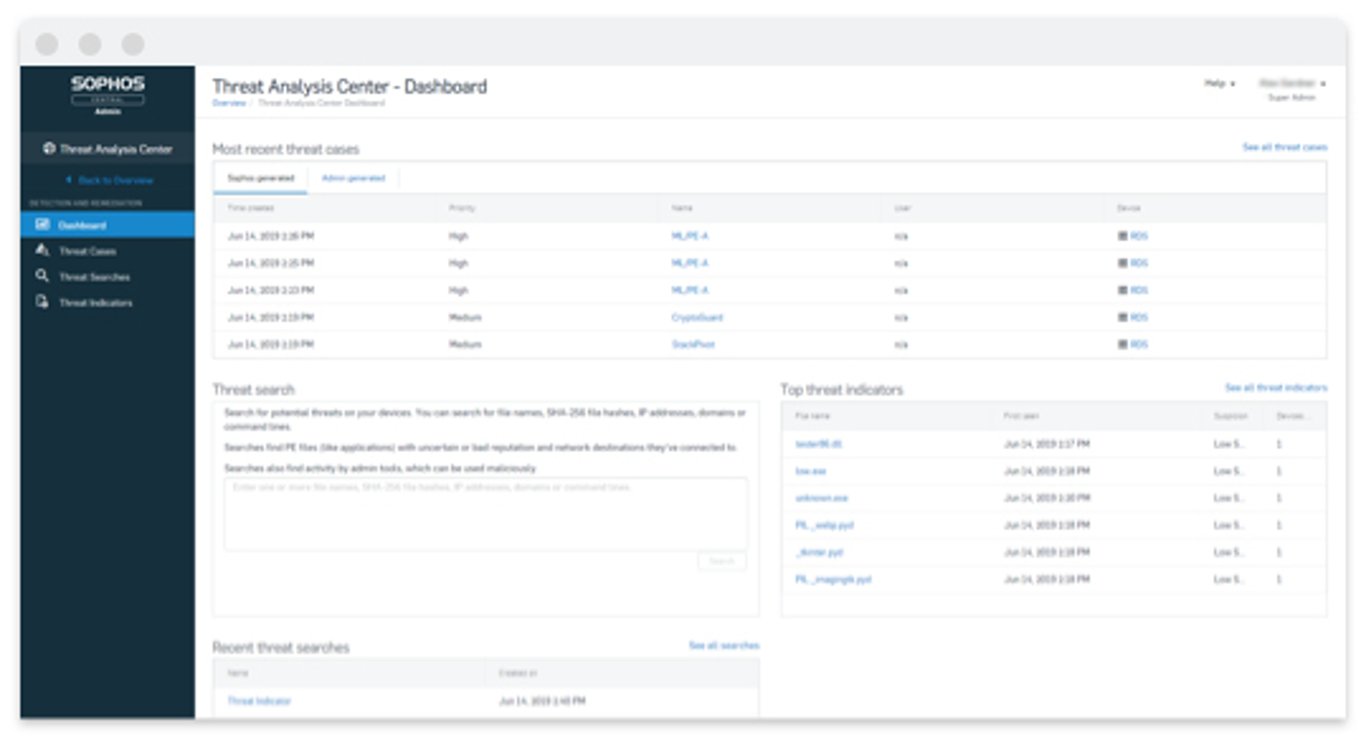Open the PIL._imagingtk.pyd indicator

tap(833, 579)
